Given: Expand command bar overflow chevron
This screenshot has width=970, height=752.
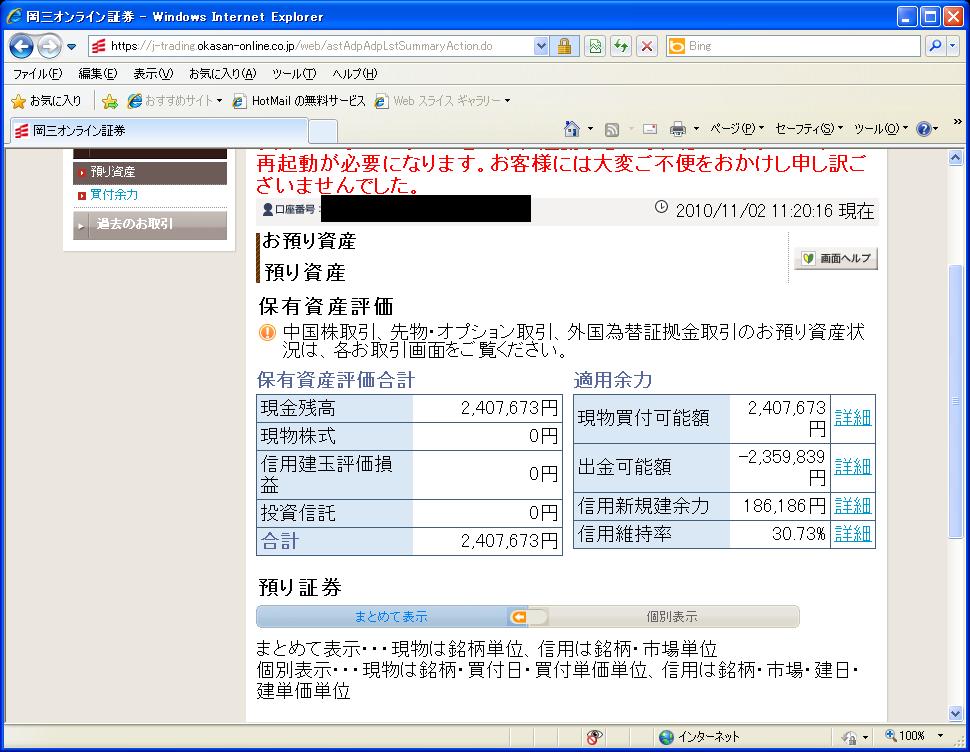Looking at the screenshot, I should (x=958, y=121).
